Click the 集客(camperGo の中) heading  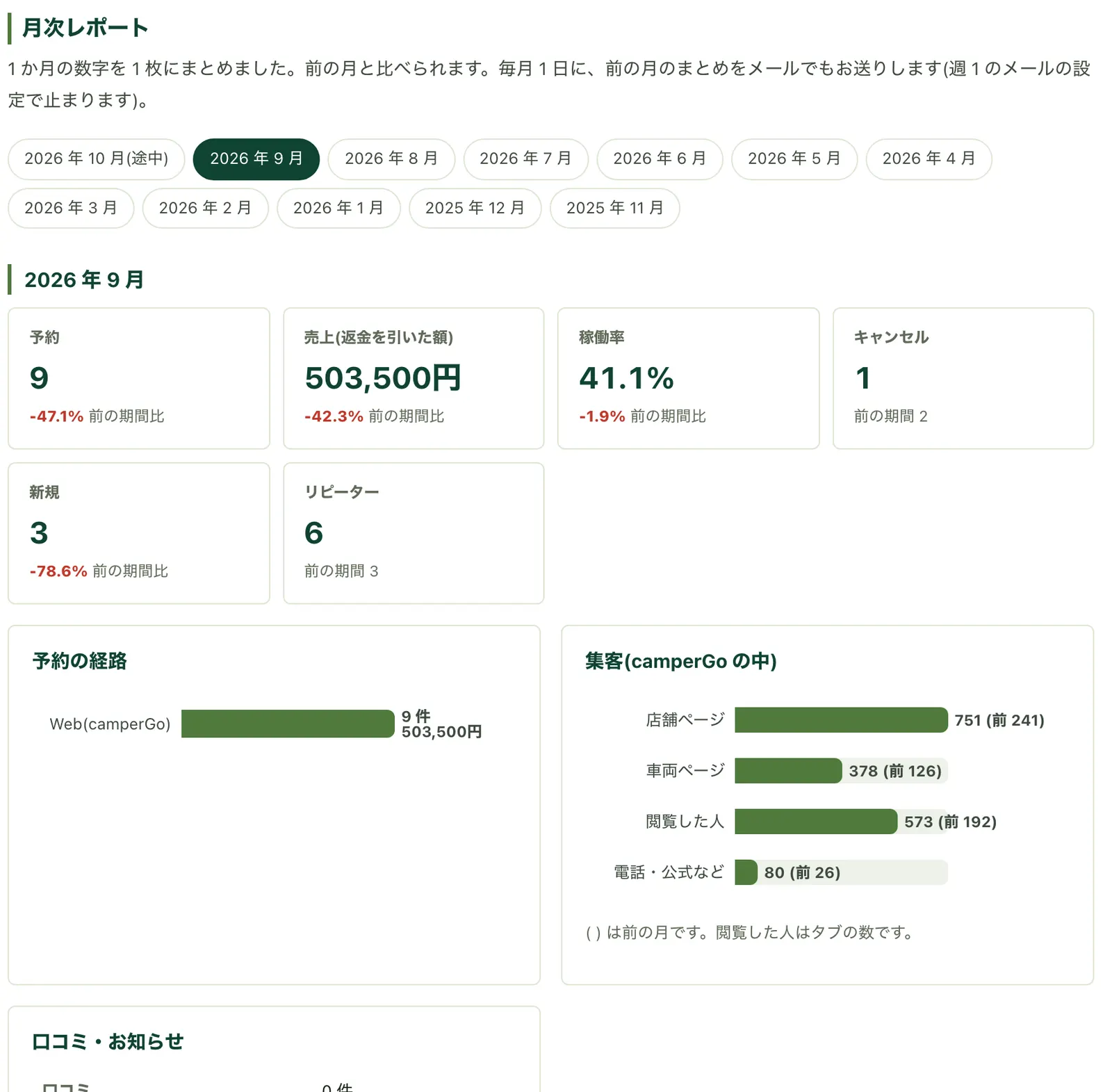pyautogui.click(x=681, y=661)
